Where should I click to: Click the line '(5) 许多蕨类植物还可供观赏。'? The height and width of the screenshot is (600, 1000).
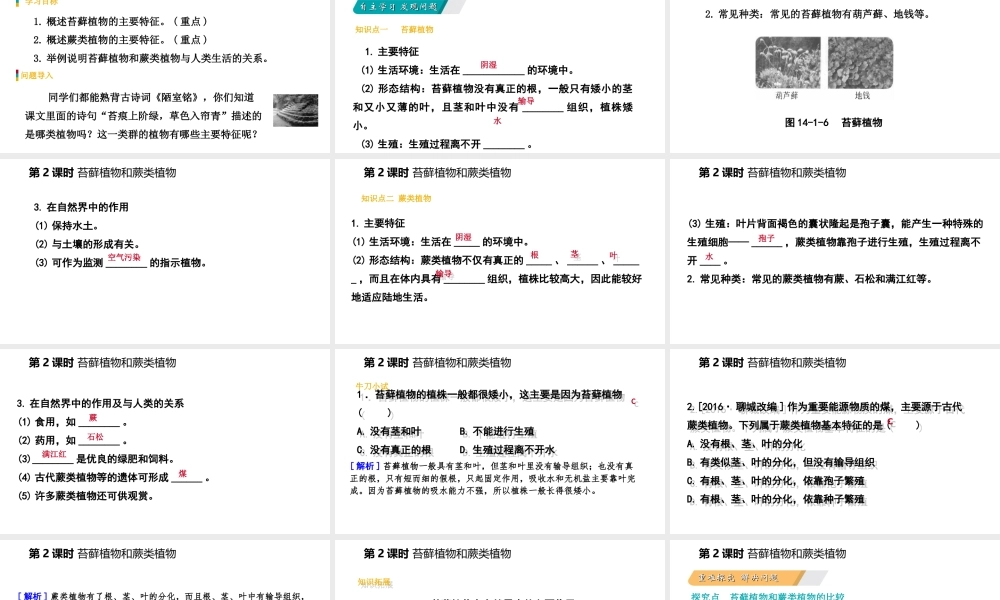(x=86, y=496)
